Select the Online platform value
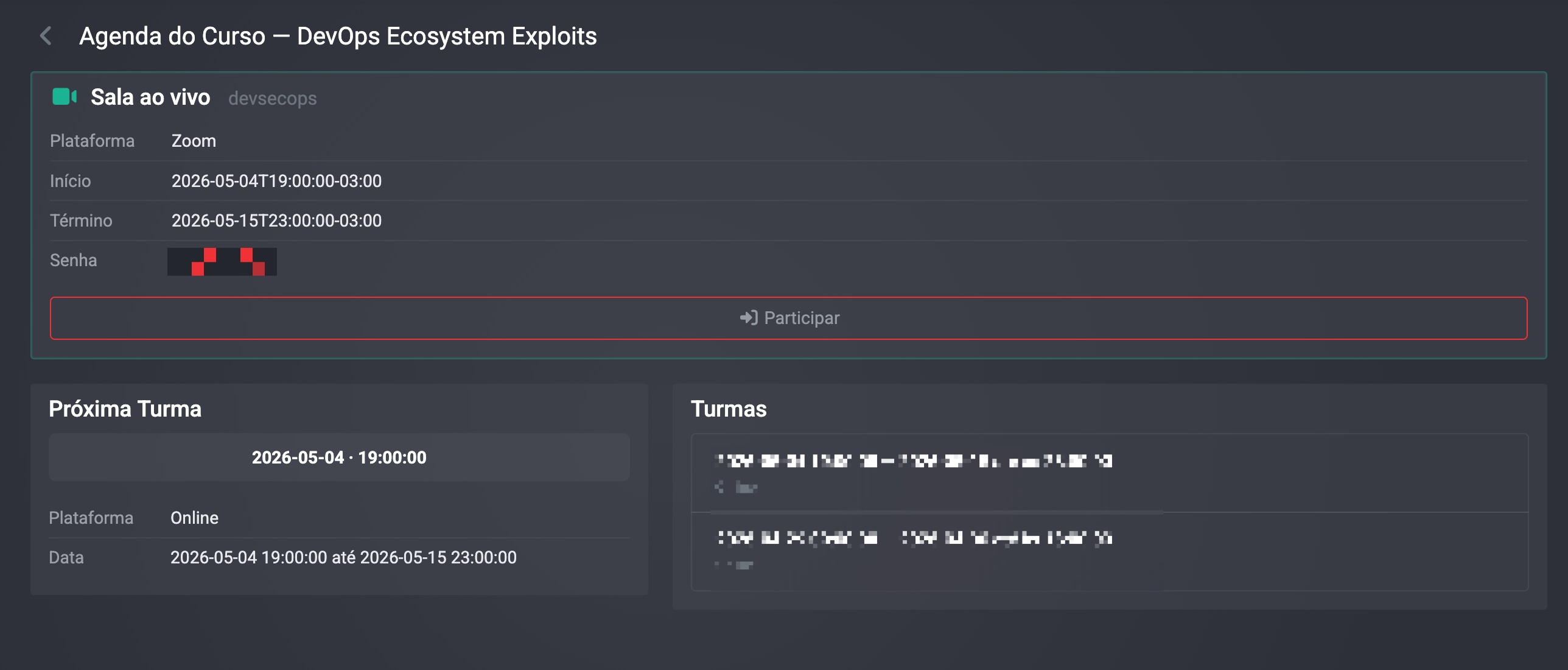This screenshot has width=1568, height=670. coord(194,518)
